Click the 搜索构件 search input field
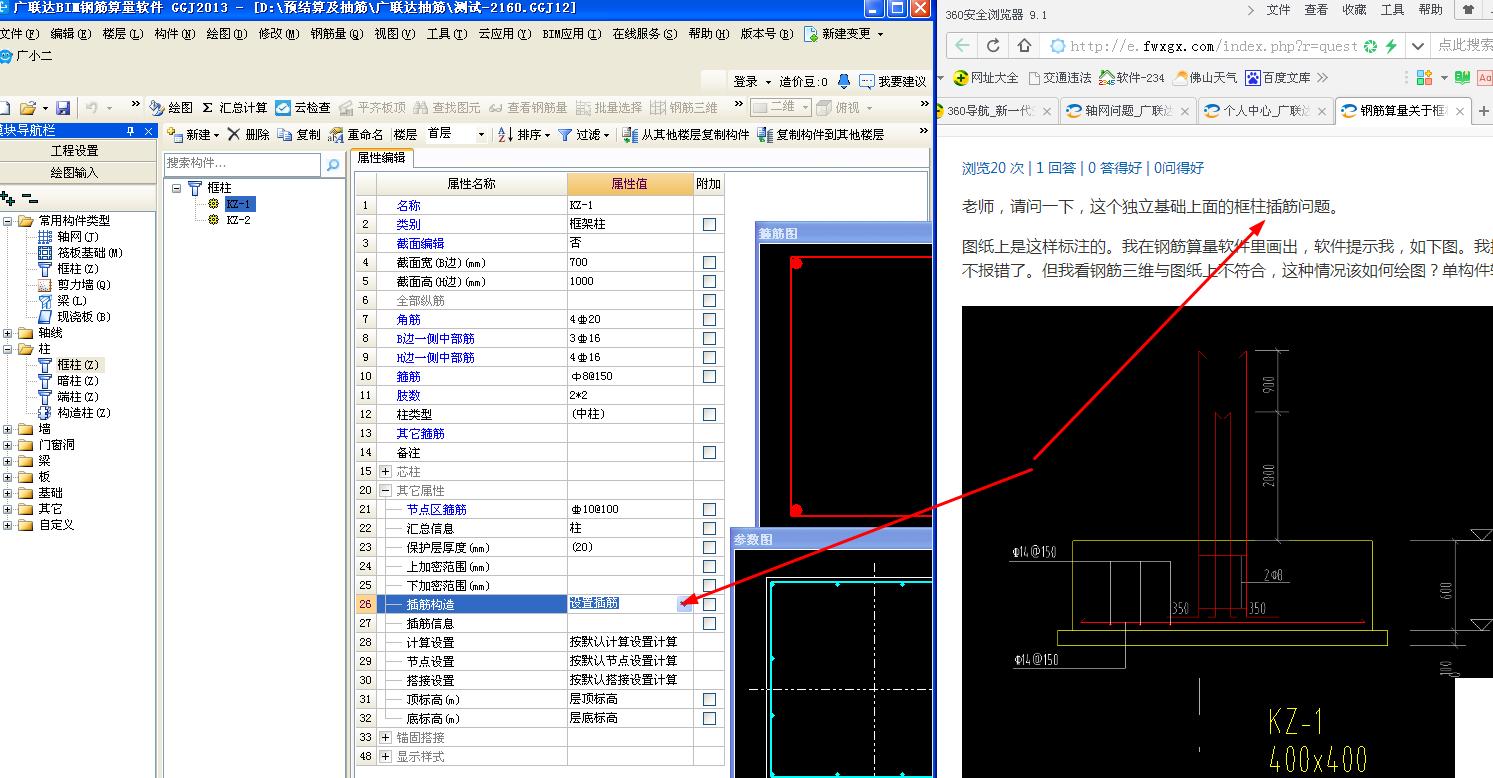Image resolution: width=1493 pixels, height=778 pixels. [243, 164]
